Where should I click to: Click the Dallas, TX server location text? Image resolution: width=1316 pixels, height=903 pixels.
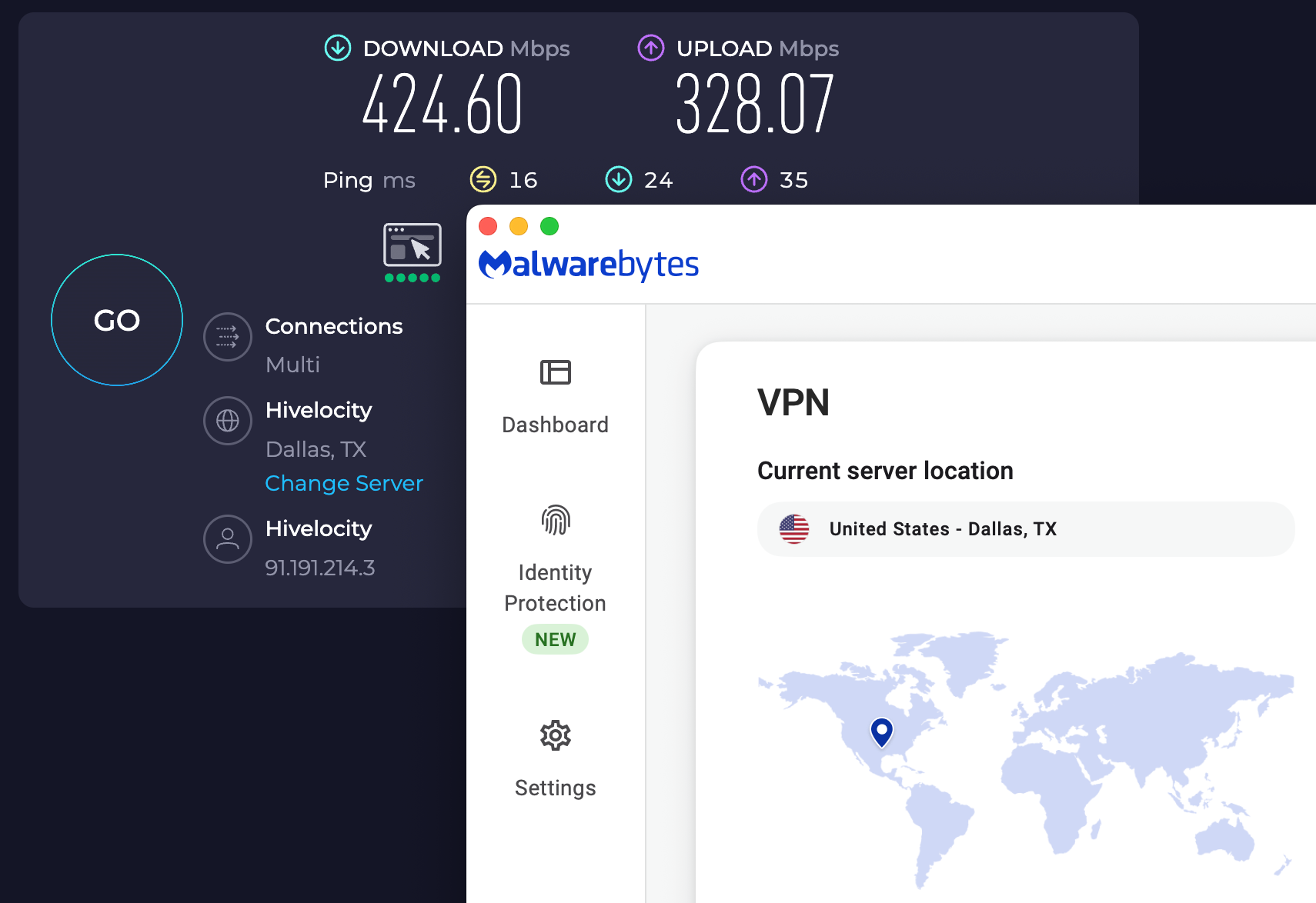[x=316, y=449]
